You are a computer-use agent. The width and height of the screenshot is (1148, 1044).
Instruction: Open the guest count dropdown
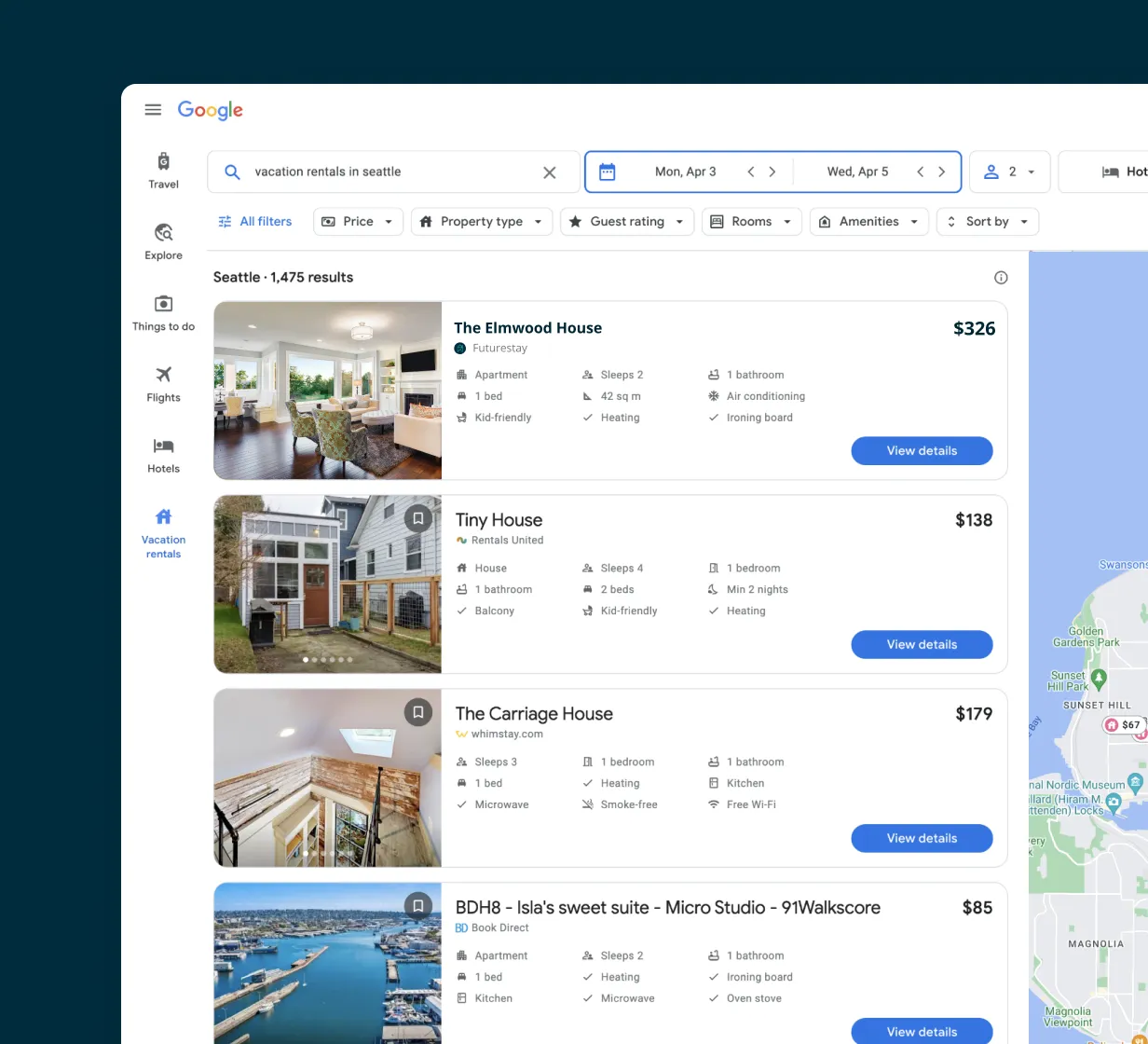1010,172
